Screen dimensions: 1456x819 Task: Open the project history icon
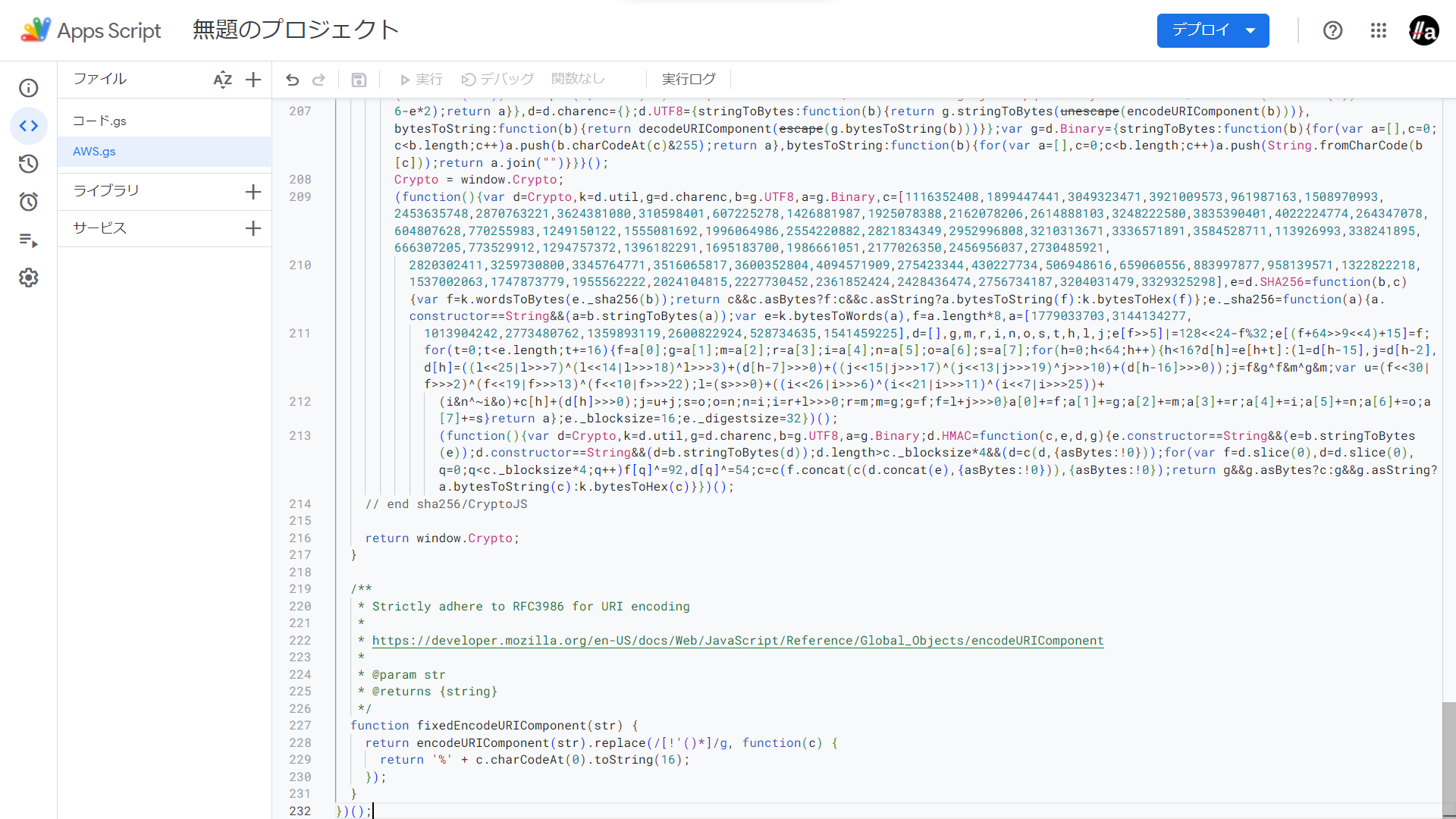tap(29, 164)
